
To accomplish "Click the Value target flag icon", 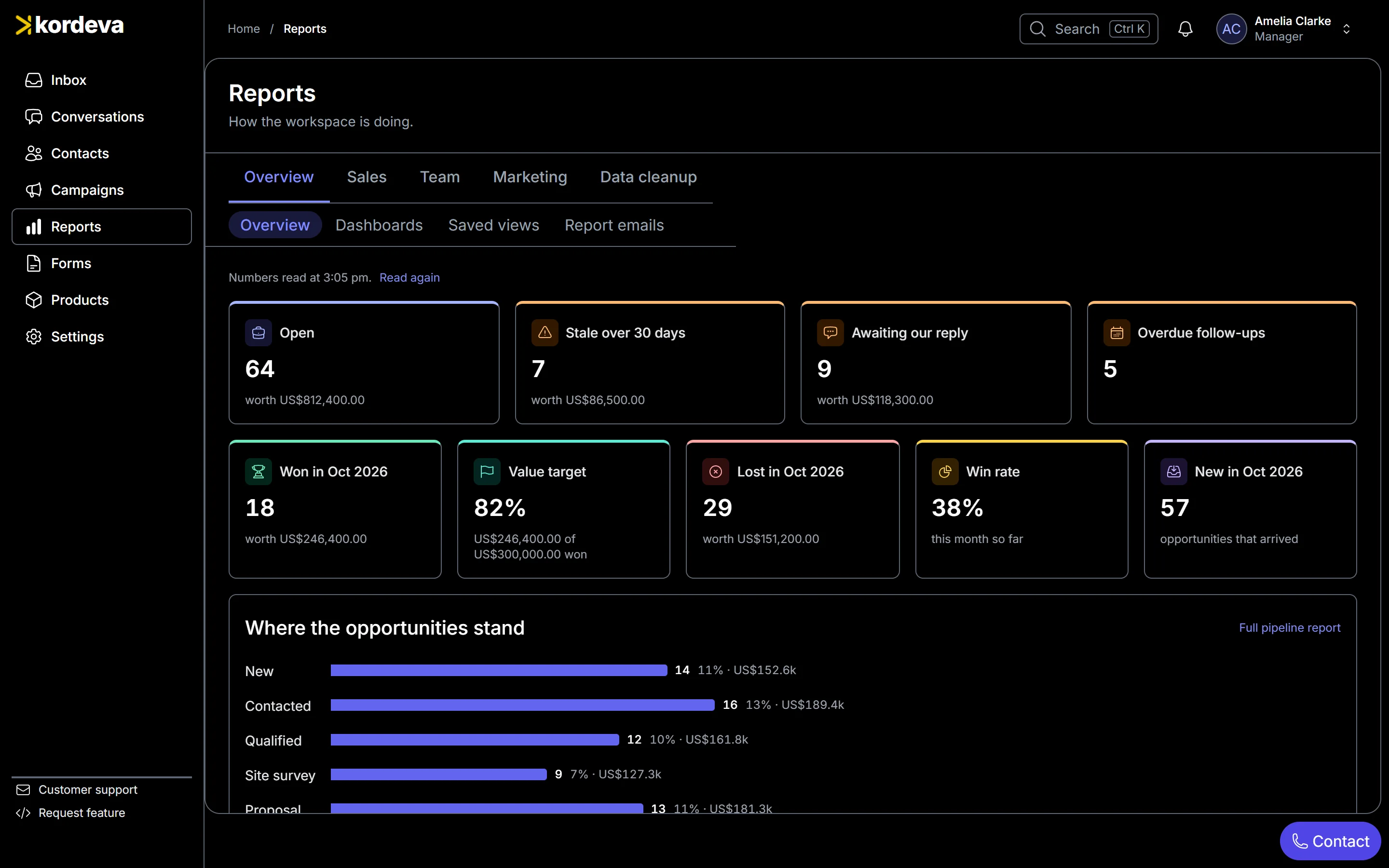I will [487, 471].
